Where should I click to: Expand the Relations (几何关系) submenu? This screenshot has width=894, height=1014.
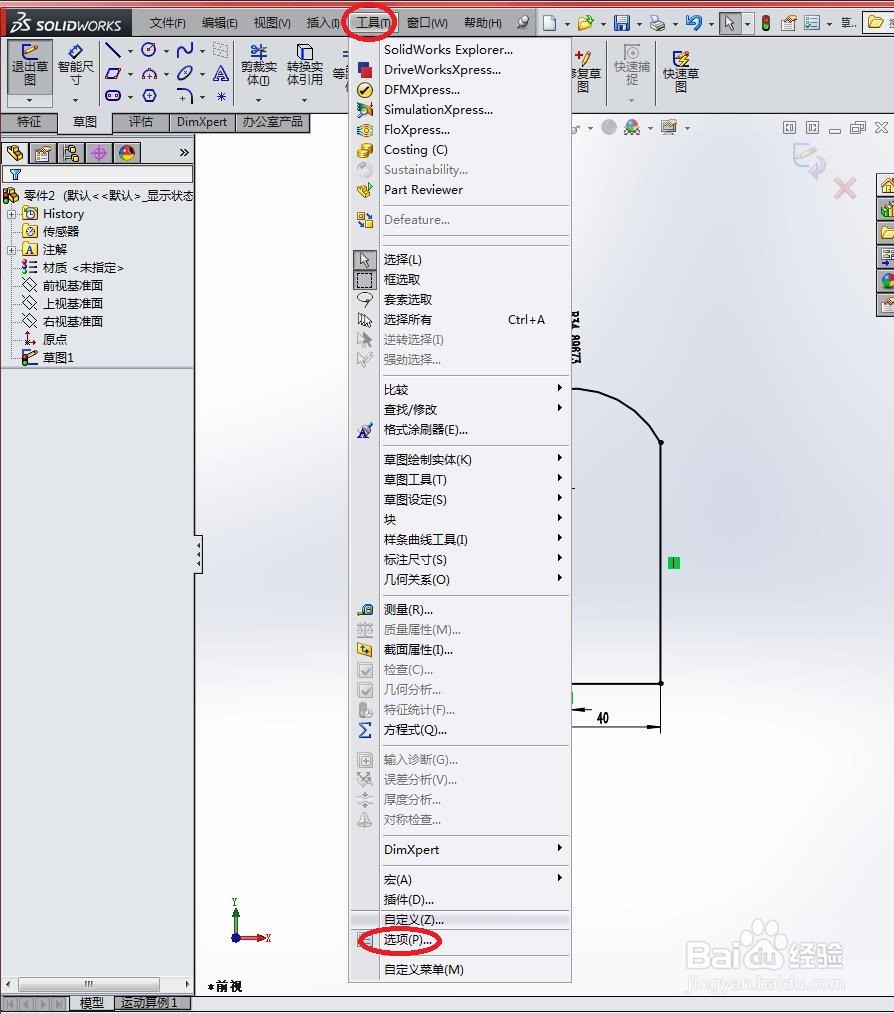coord(461,579)
